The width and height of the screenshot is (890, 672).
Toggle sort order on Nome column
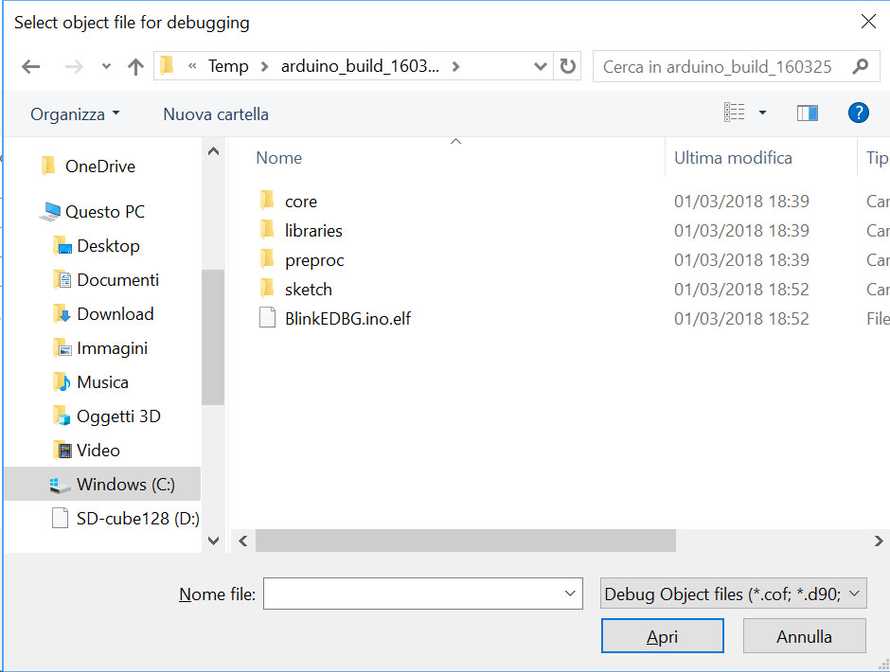point(279,158)
